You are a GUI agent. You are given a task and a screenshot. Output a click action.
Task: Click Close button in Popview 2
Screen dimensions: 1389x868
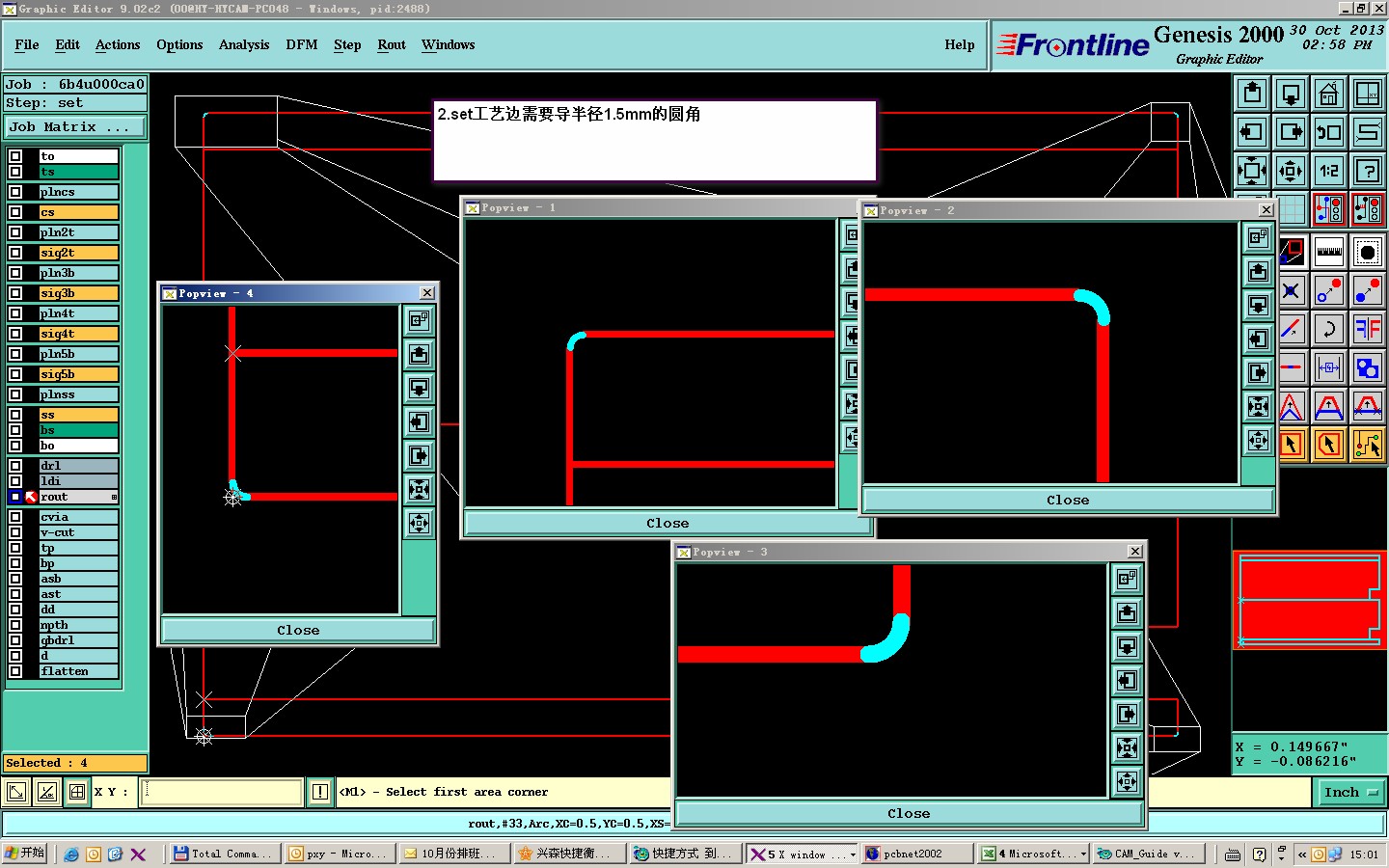(x=1068, y=501)
